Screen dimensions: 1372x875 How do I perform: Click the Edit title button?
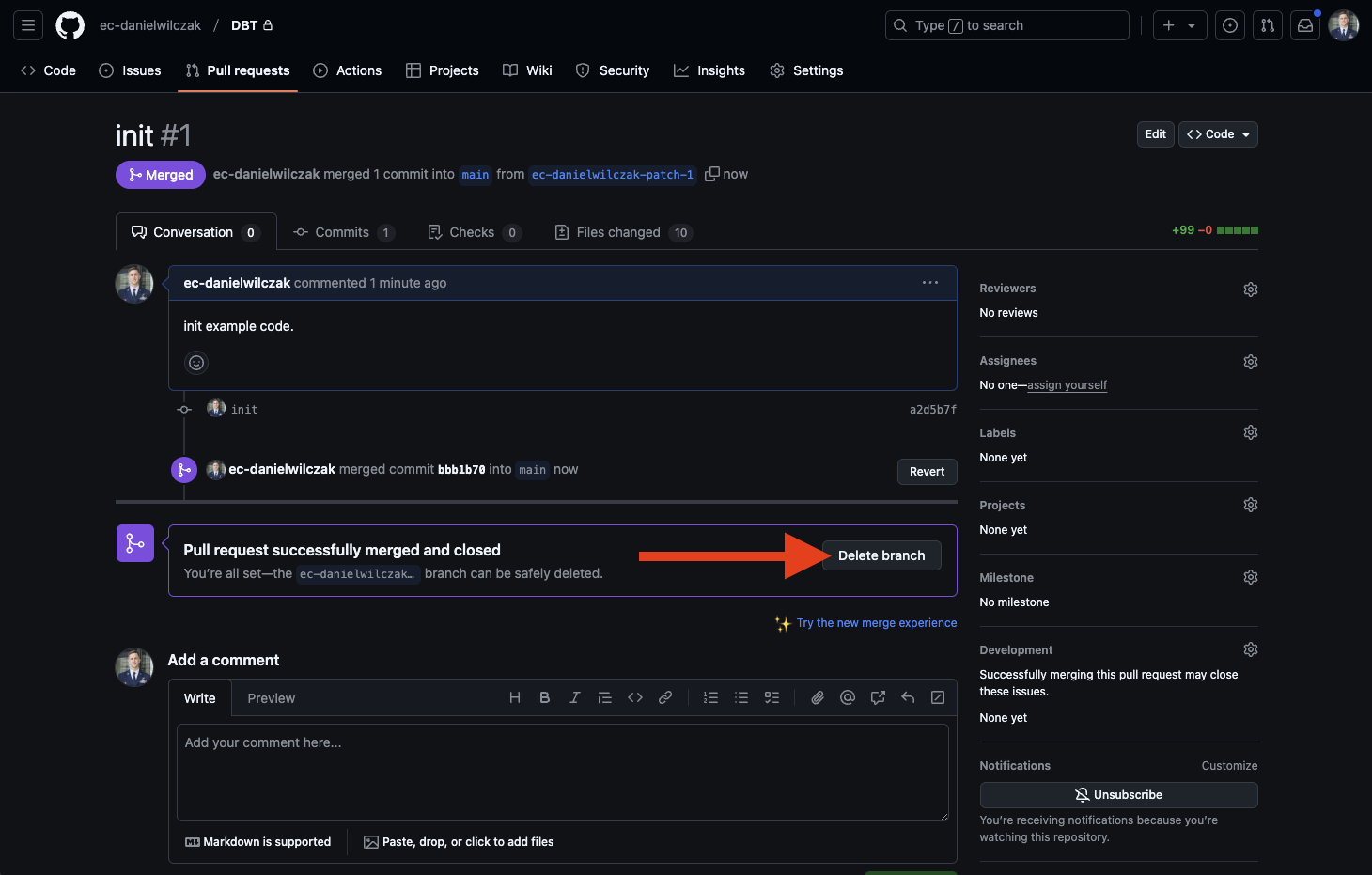pyautogui.click(x=1155, y=134)
